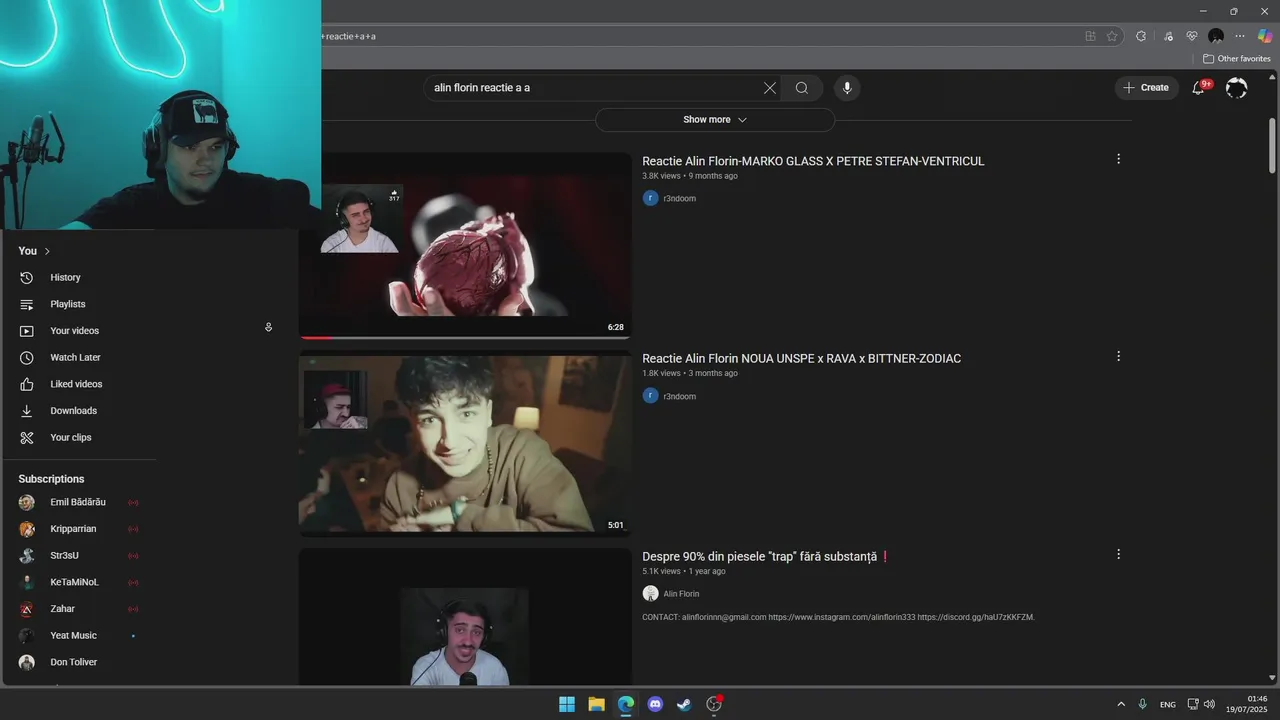Launch Copilot from the Edge toolbar

pyautogui.click(x=1265, y=36)
